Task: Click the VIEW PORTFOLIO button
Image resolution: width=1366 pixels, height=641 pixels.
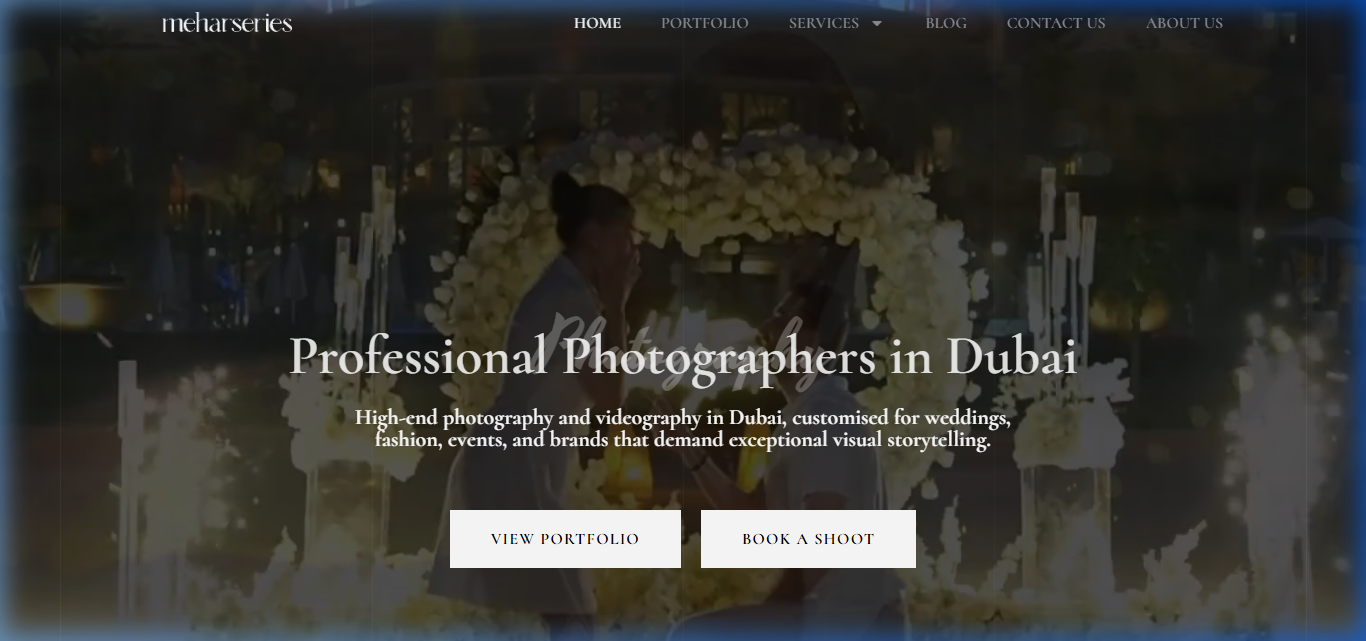Action: point(565,539)
